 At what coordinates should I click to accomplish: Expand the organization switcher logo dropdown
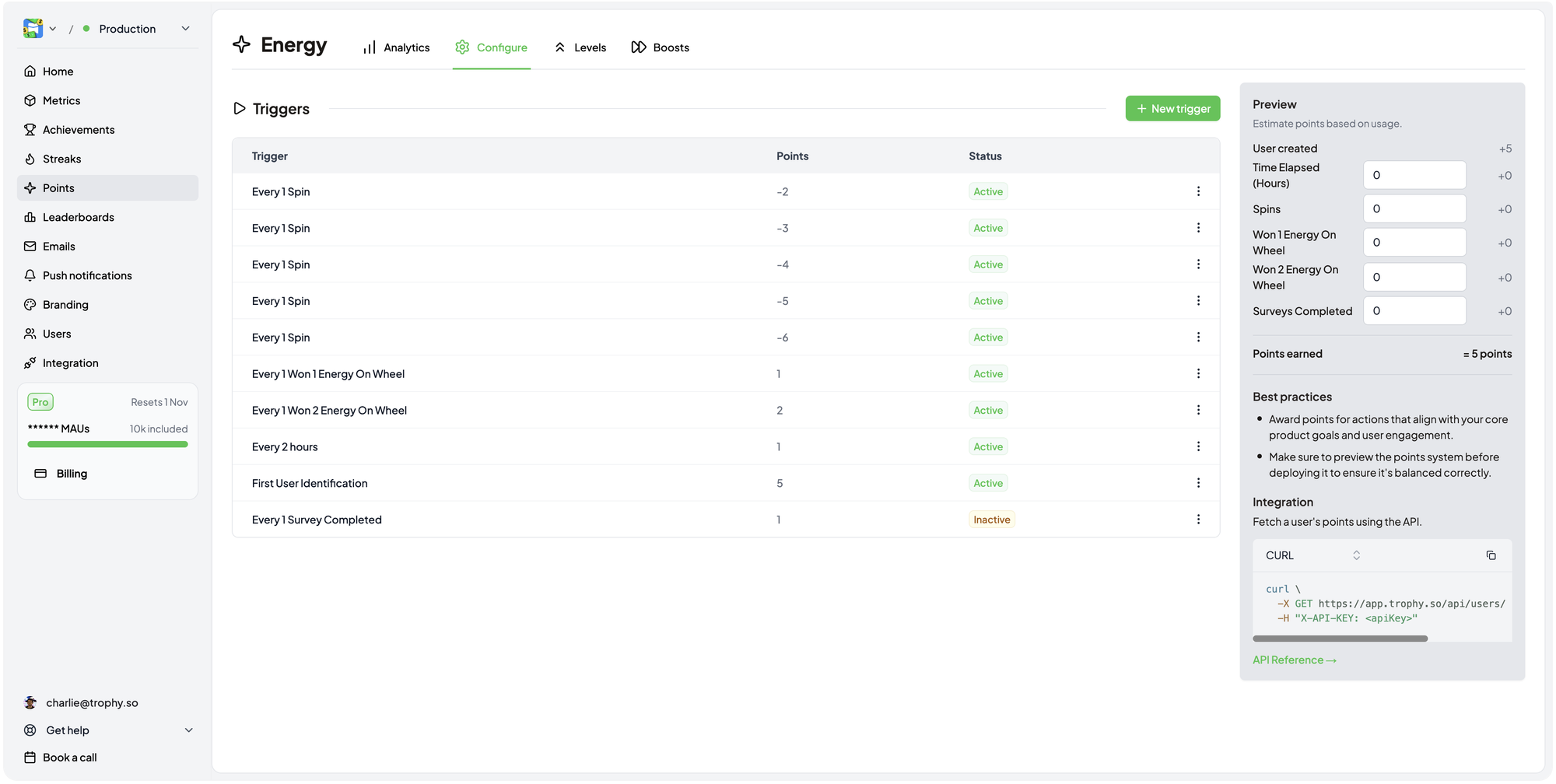40,29
